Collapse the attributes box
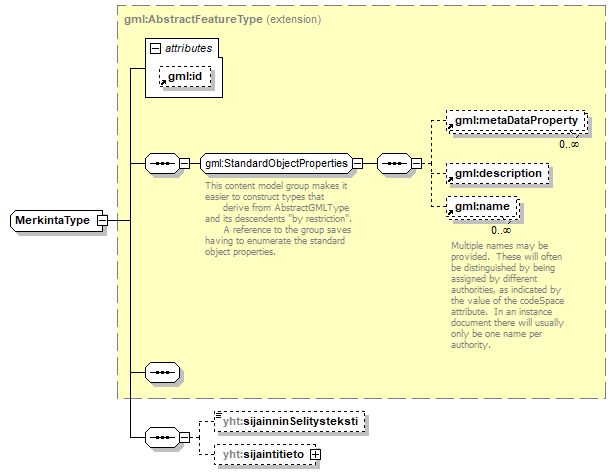 click(x=156, y=48)
